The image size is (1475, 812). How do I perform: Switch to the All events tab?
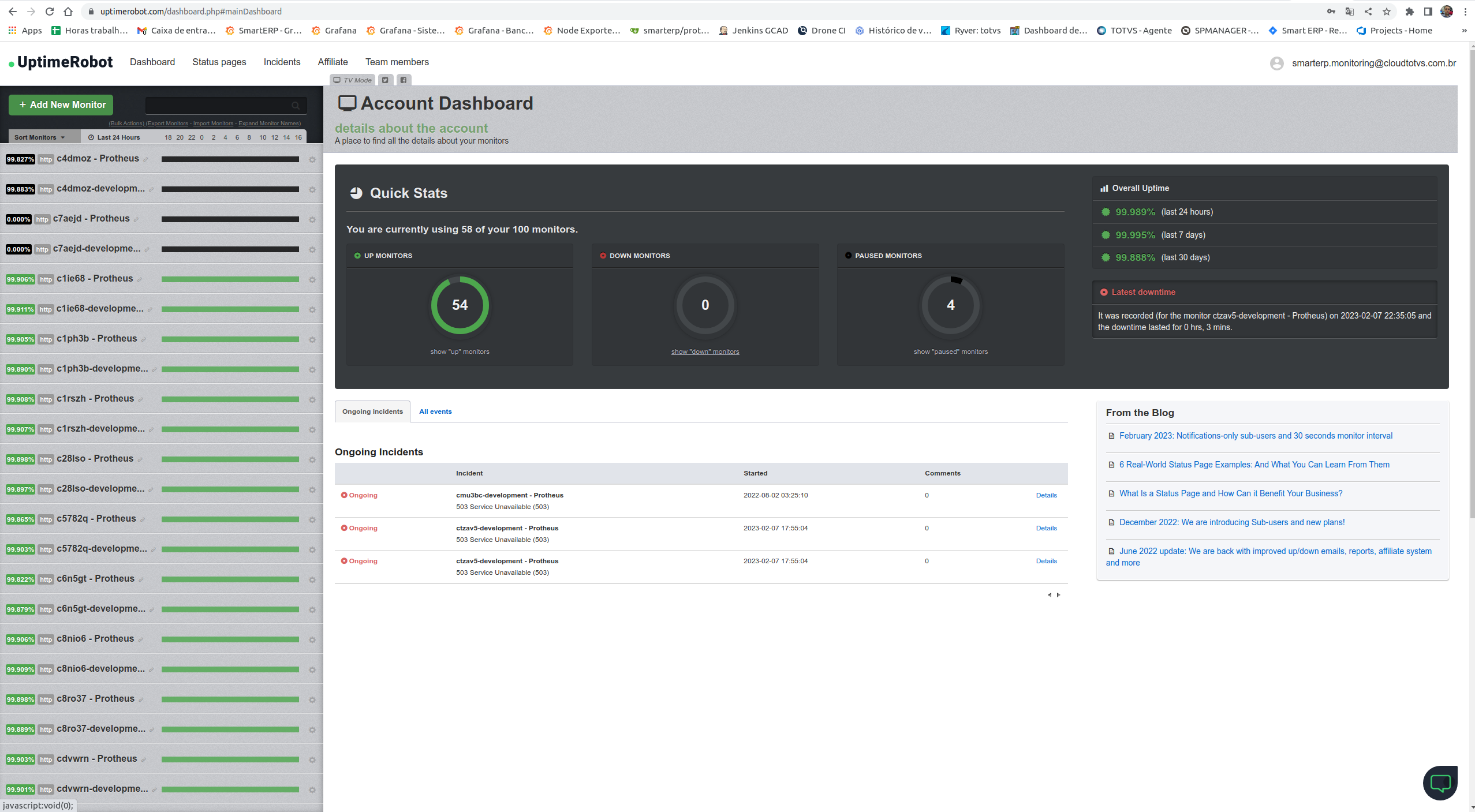(x=435, y=411)
